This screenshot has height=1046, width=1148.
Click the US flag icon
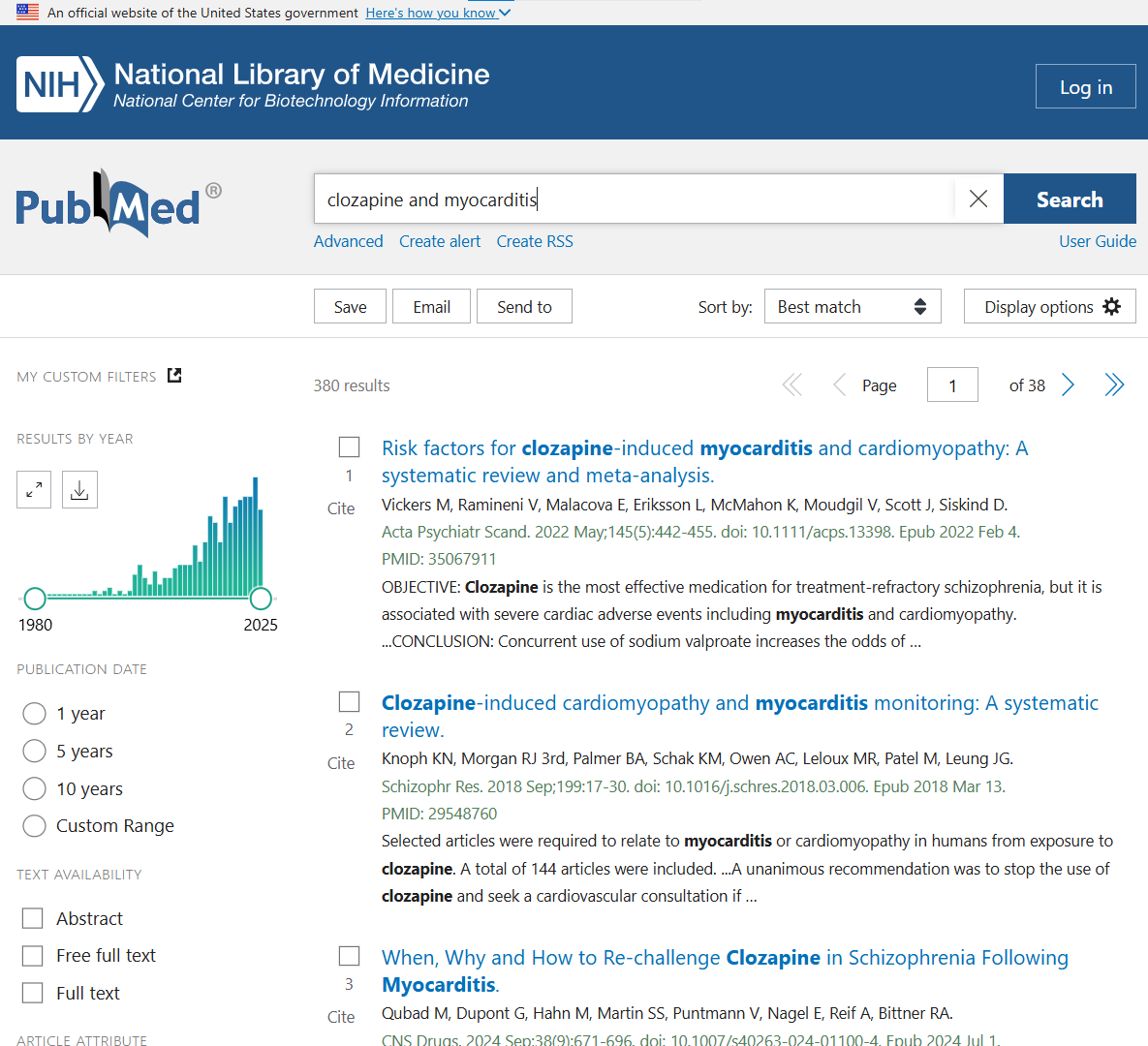tap(27, 12)
